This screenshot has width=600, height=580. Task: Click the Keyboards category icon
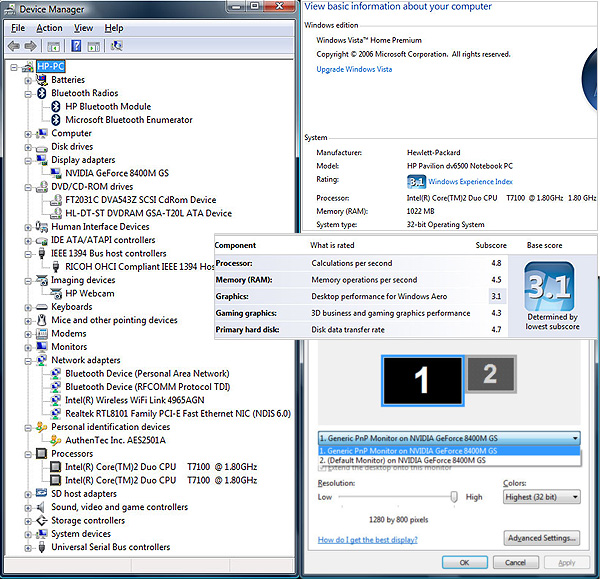click(x=42, y=307)
